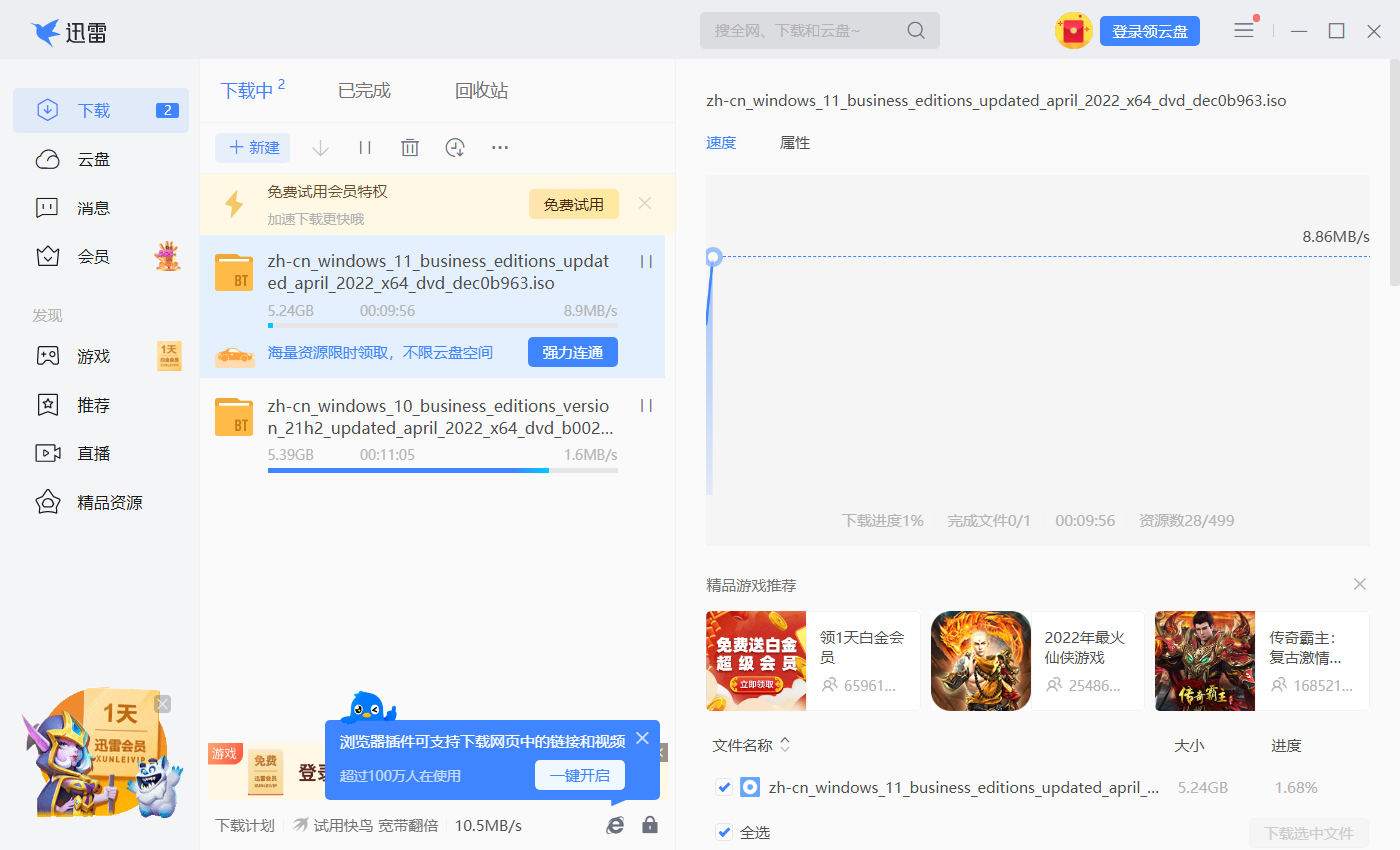Open 下载 in the sidebar
Image resolution: width=1400 pixels, height=850 pixels.
(101, 110)
